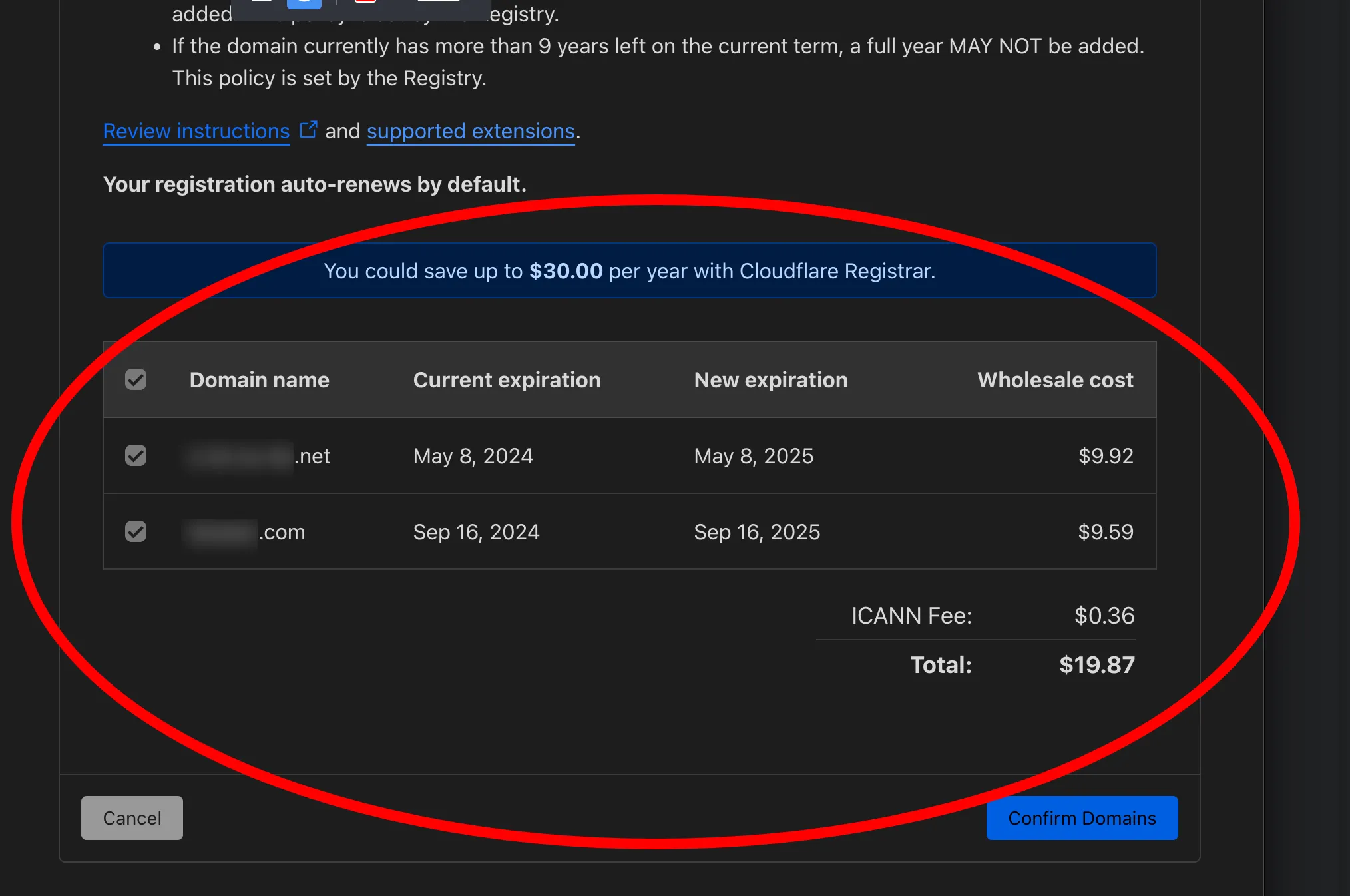This screenshot has height=896, width=1350.
Task: Click the $9.59 wholesale cost value
Action: click(1105, 532)
